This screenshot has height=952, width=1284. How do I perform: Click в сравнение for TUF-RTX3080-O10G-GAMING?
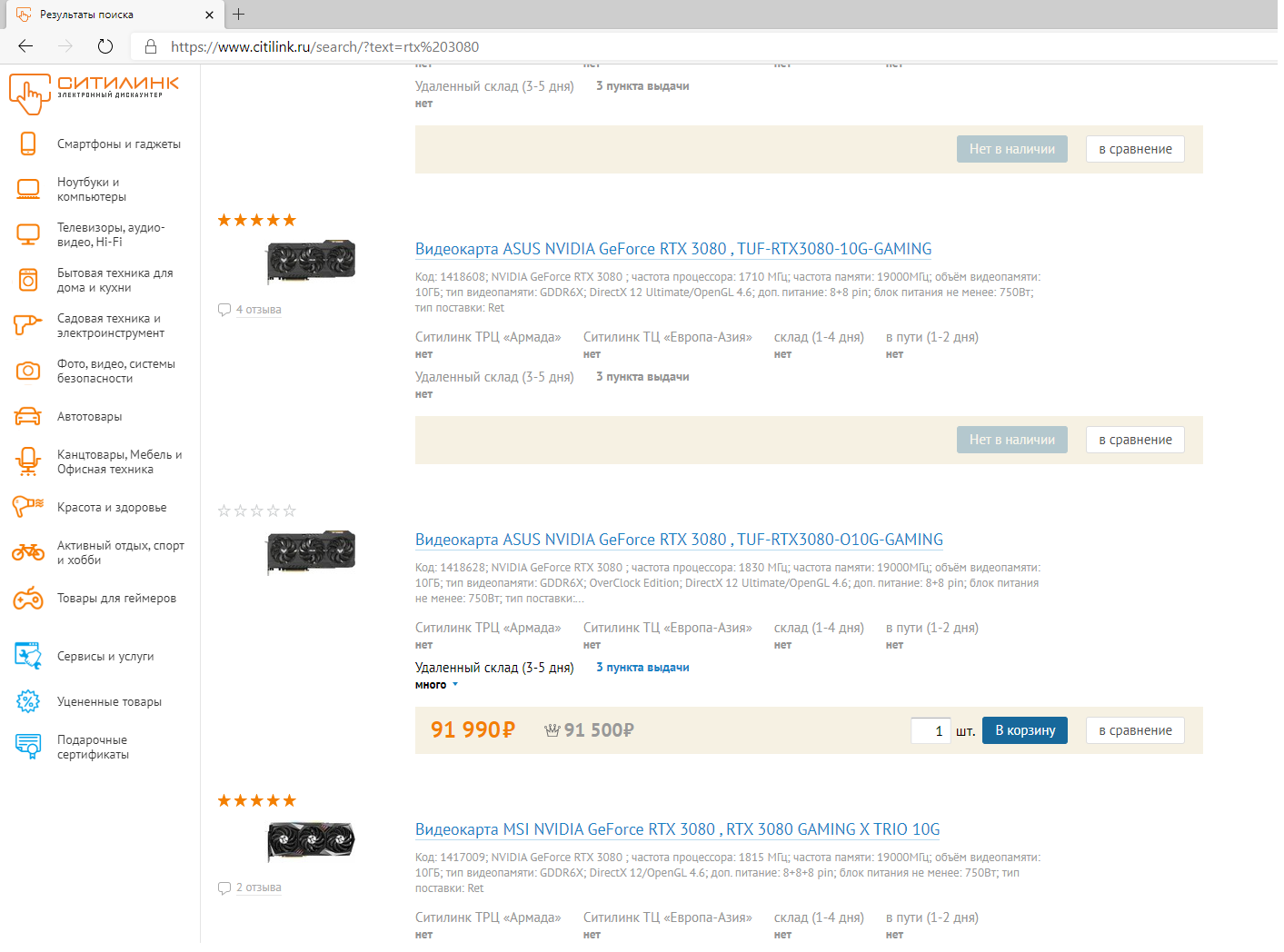tap(1135, 730)
